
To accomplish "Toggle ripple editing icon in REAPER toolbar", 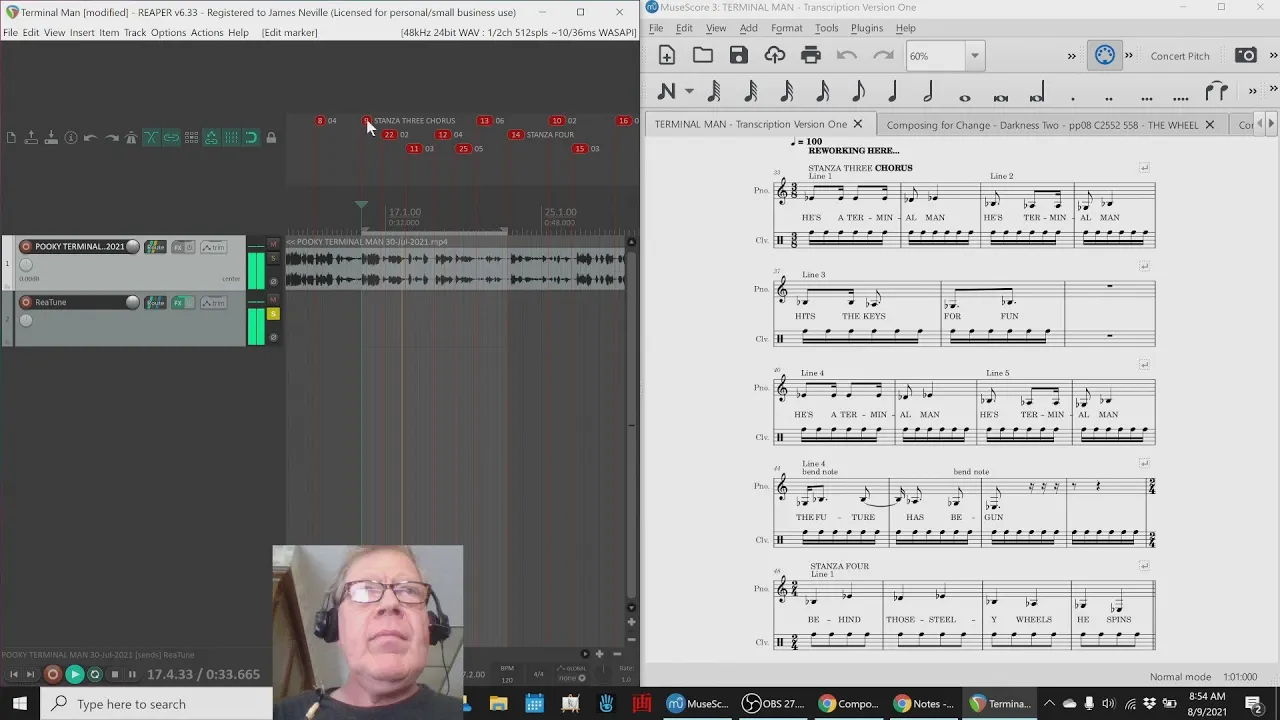I will point(191,137).
